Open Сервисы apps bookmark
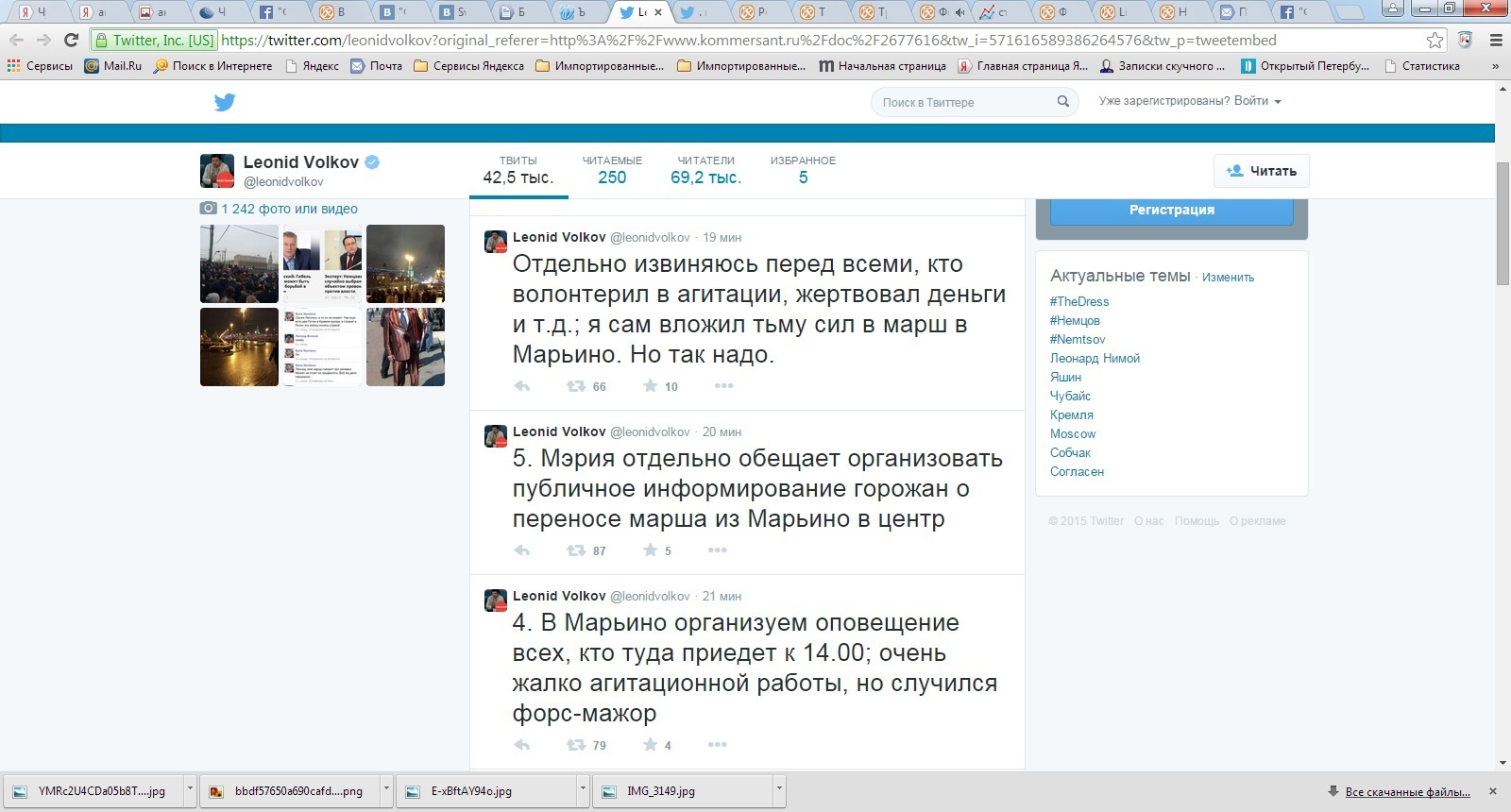The height and width of the screenshot is (812, 1511). [40, 66]
